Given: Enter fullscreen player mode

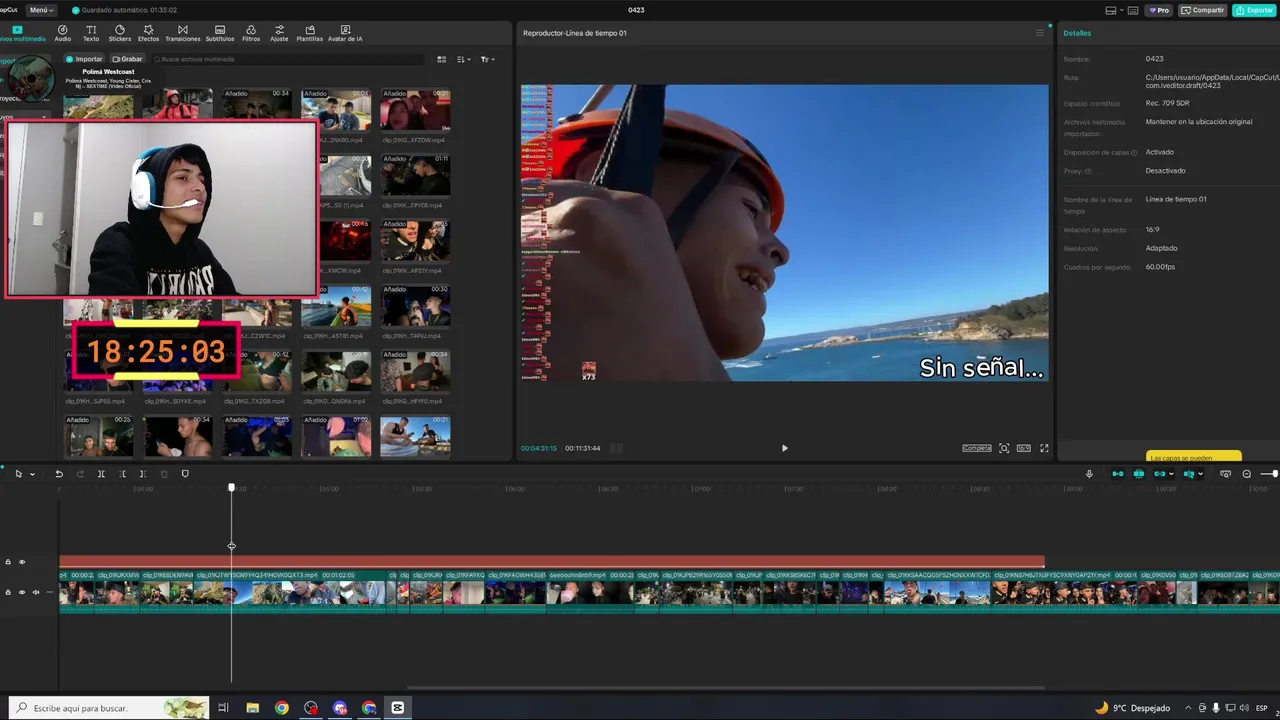Looking at the screenshot, I should coord(1044,448).
